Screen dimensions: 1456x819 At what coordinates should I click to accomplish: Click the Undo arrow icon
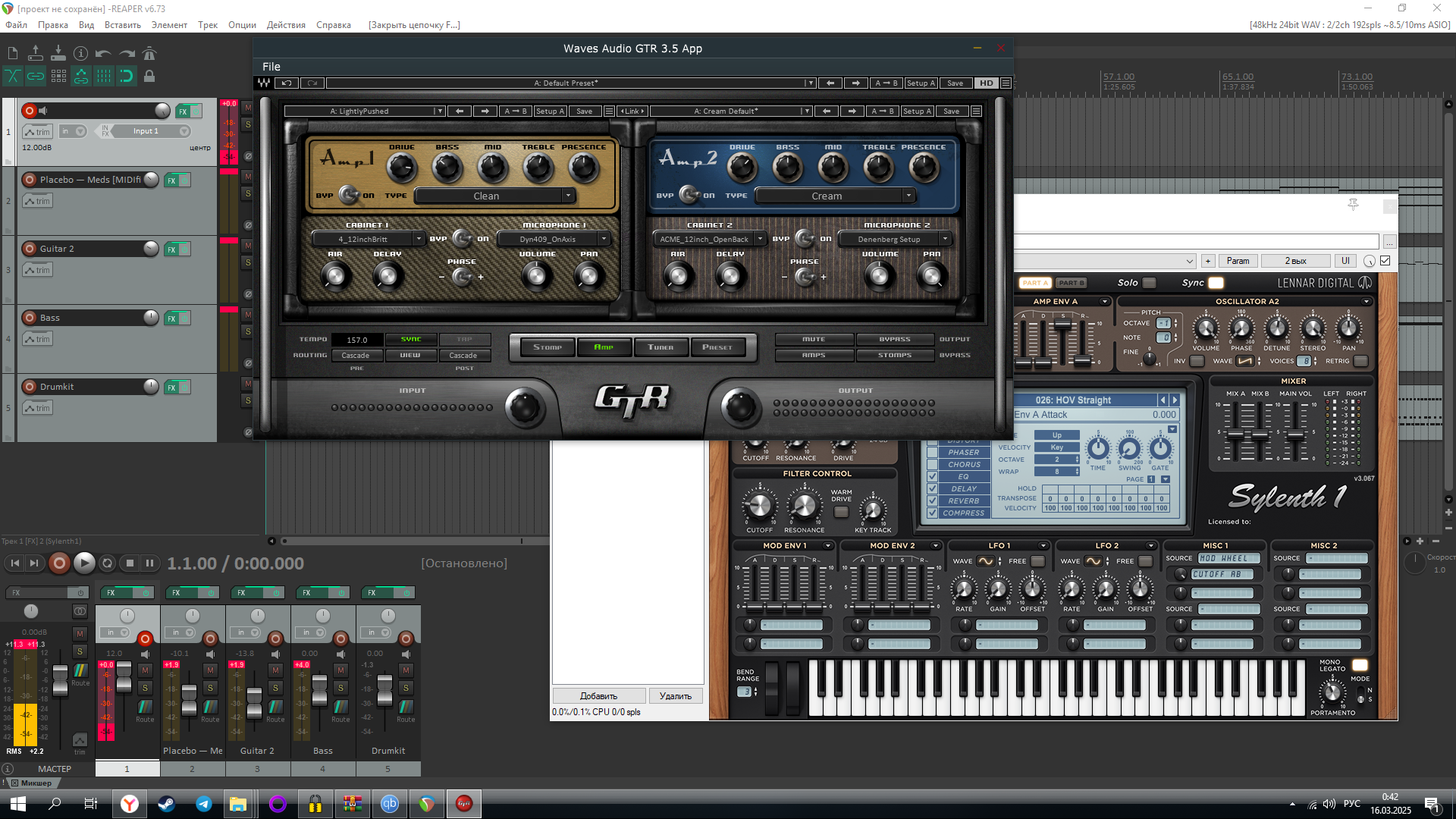coord(104,53)
